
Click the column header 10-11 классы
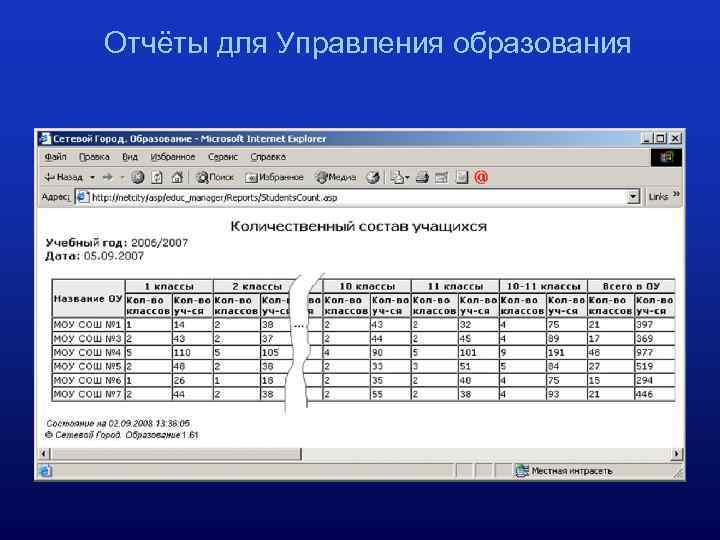[x=543, y=287]
